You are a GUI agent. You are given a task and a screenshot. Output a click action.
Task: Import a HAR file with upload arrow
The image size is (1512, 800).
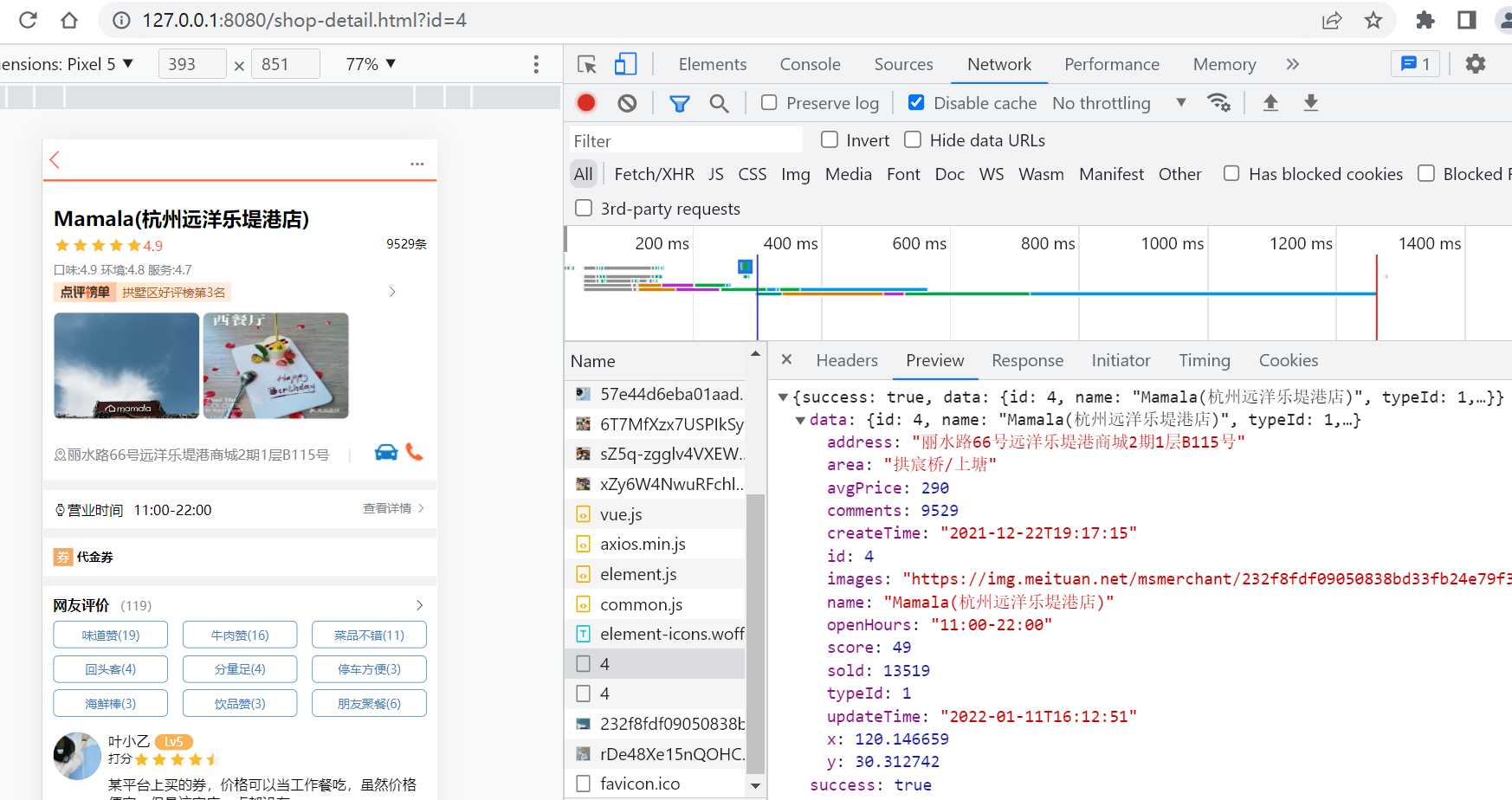point(1270,103)
